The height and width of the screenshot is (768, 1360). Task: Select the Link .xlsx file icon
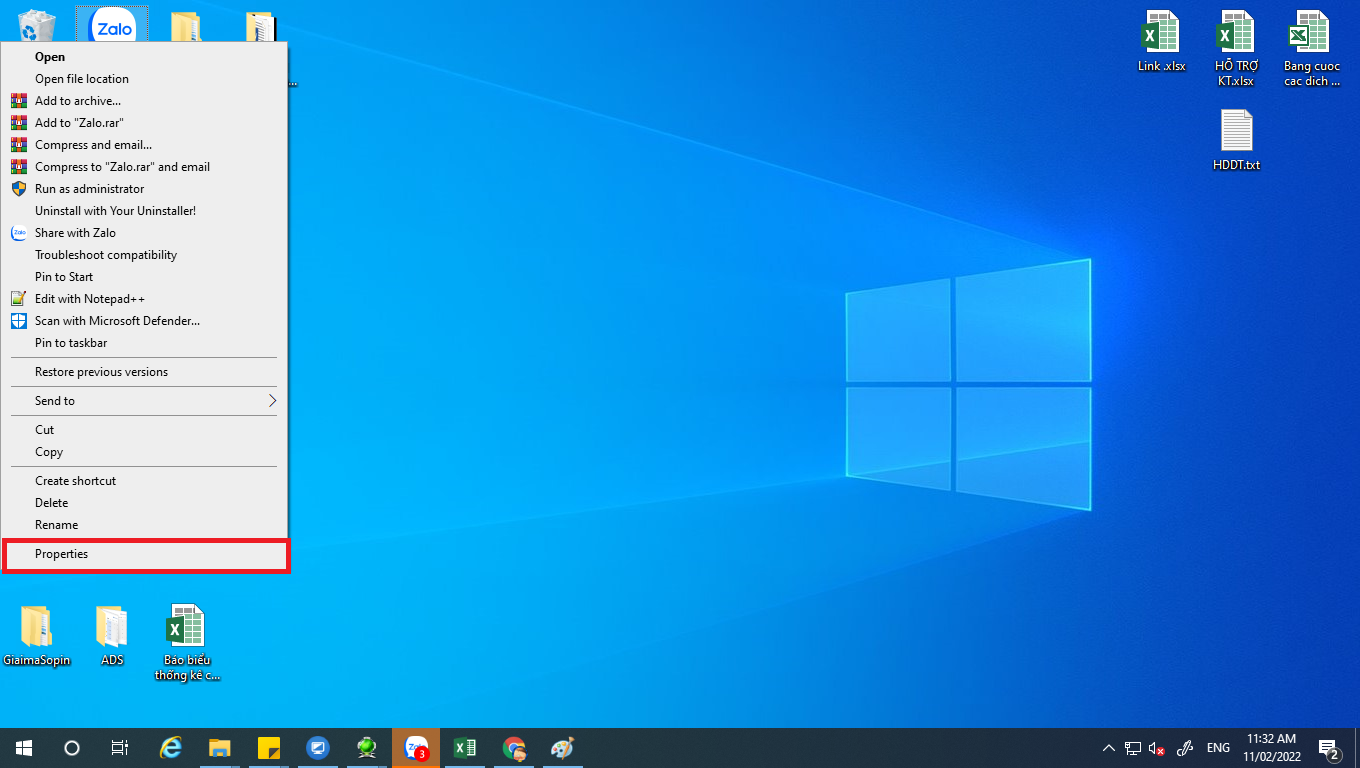pos(1161,41)
